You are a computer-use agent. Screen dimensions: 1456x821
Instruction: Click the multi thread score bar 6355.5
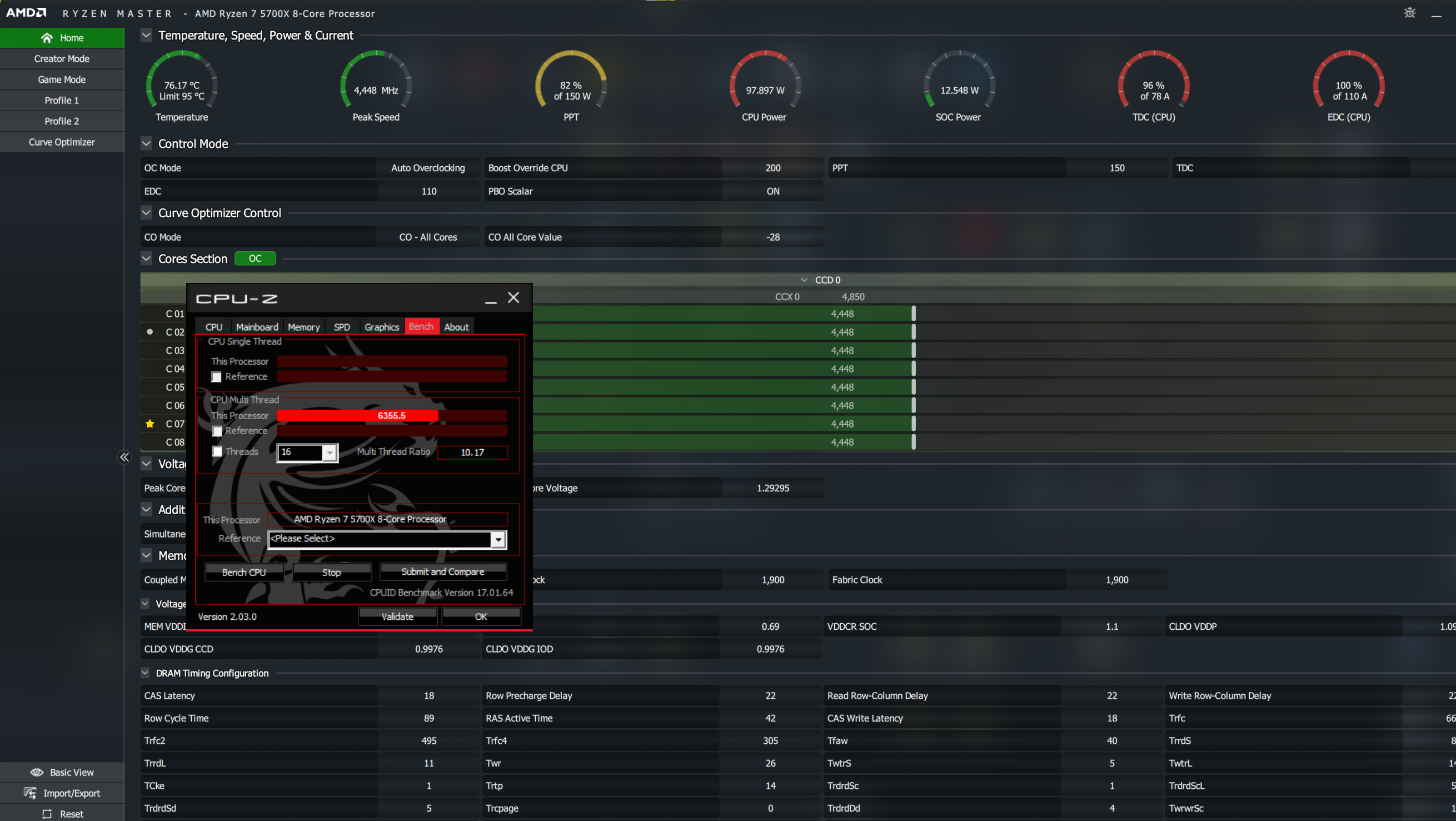pos(392,416)
